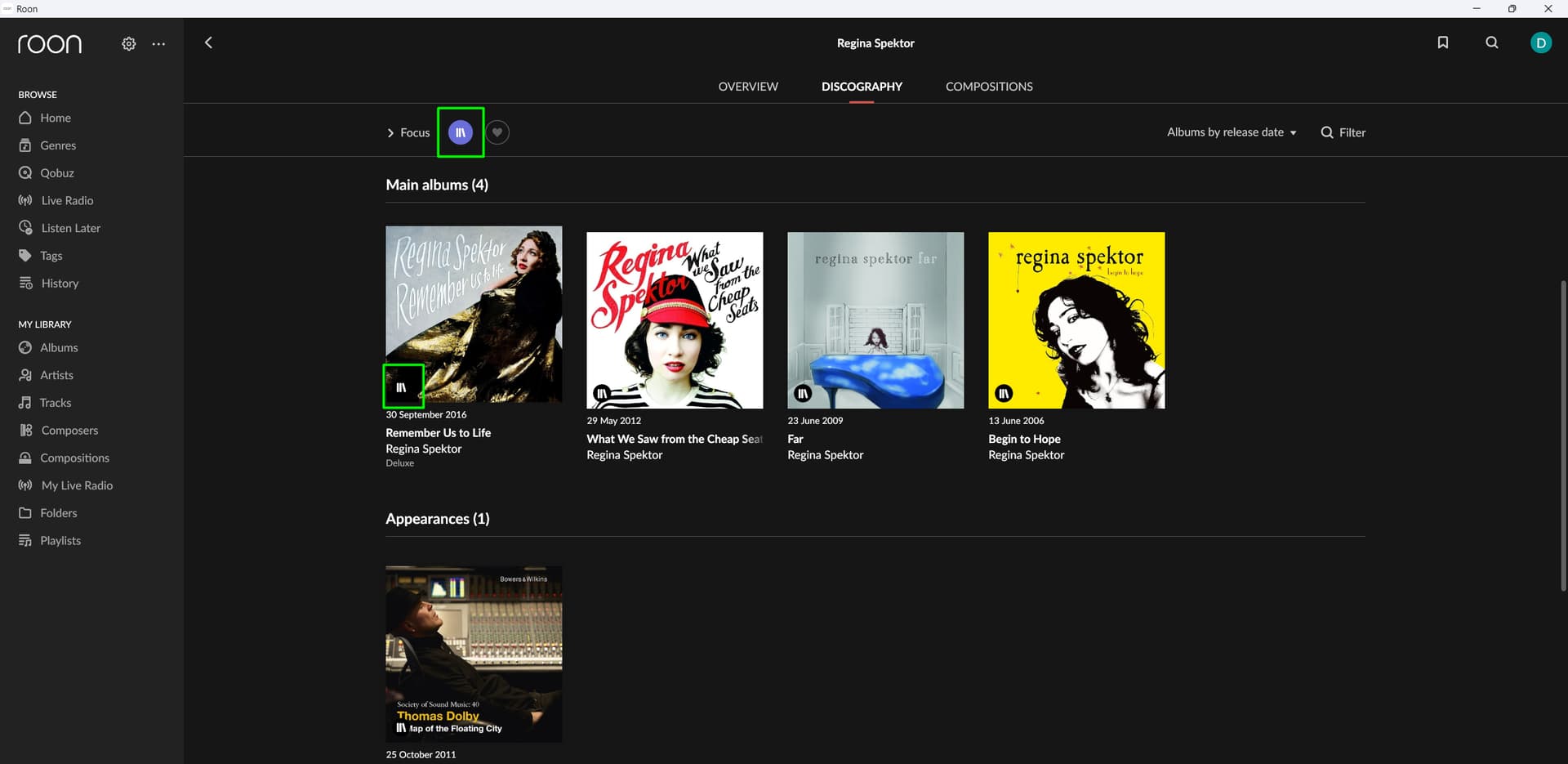Open Remember Us to Life album cover
Viewport: 1568px width, 764px height.
click(474, 314)
